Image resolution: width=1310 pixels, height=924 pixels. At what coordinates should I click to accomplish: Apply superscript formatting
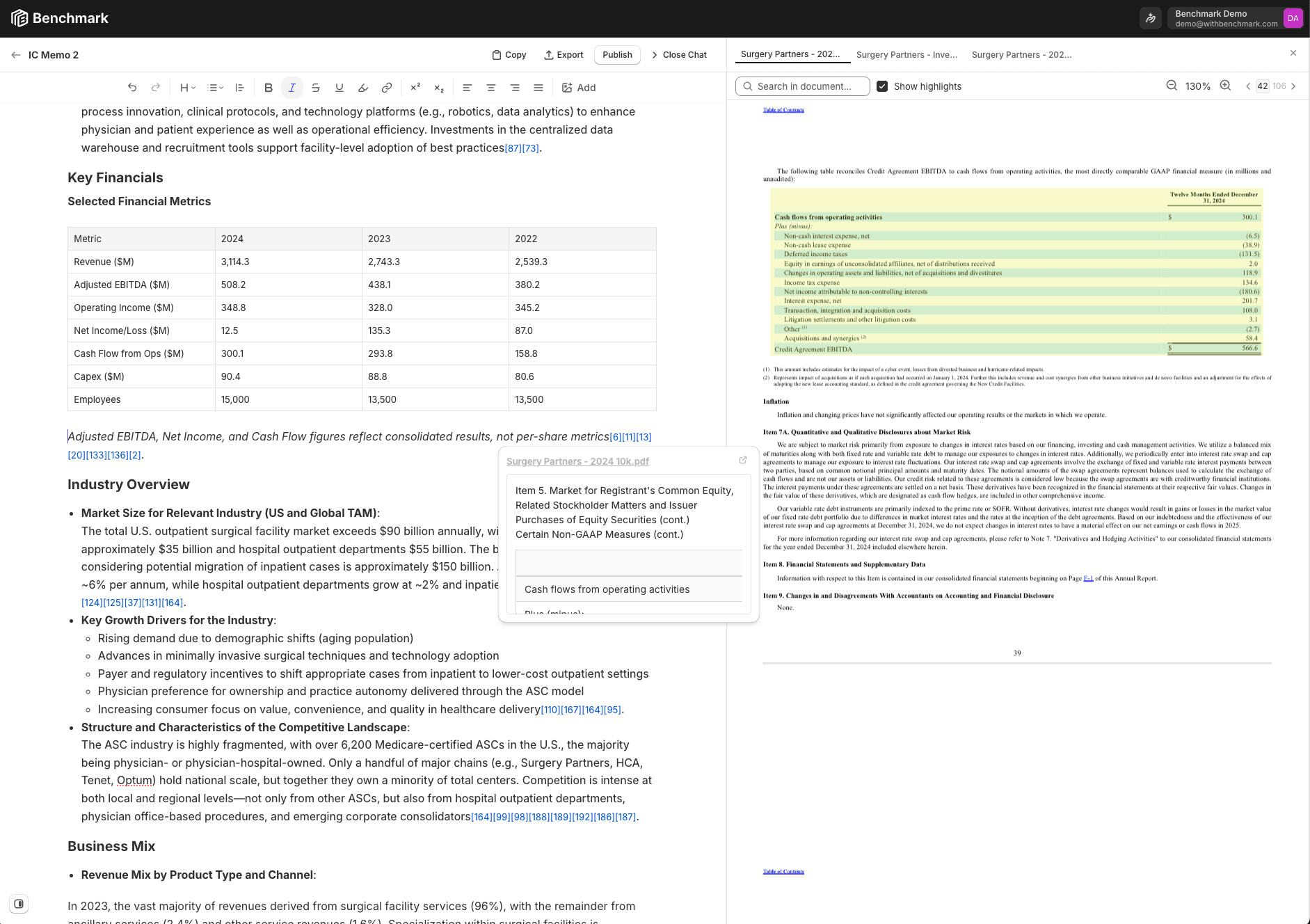[x=415, y=88]
